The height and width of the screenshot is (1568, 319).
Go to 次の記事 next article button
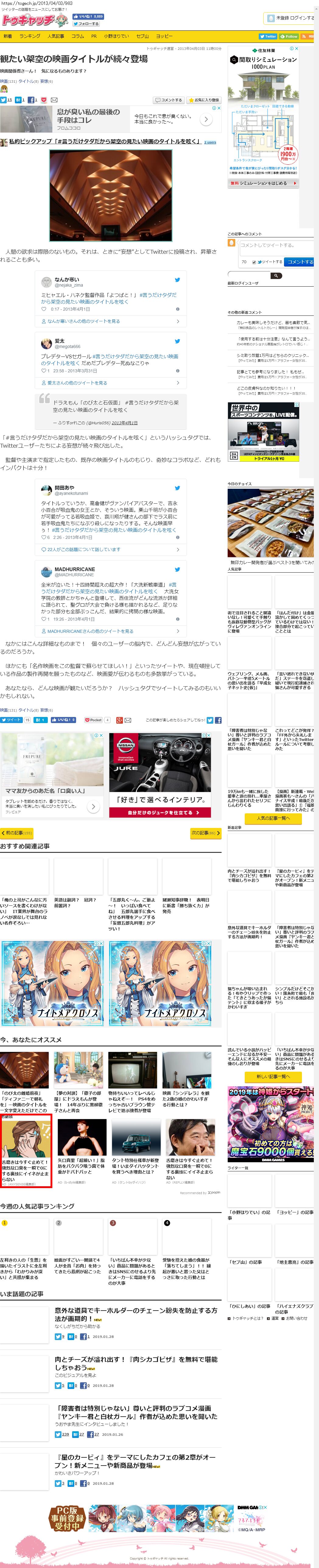pos(205,833)
